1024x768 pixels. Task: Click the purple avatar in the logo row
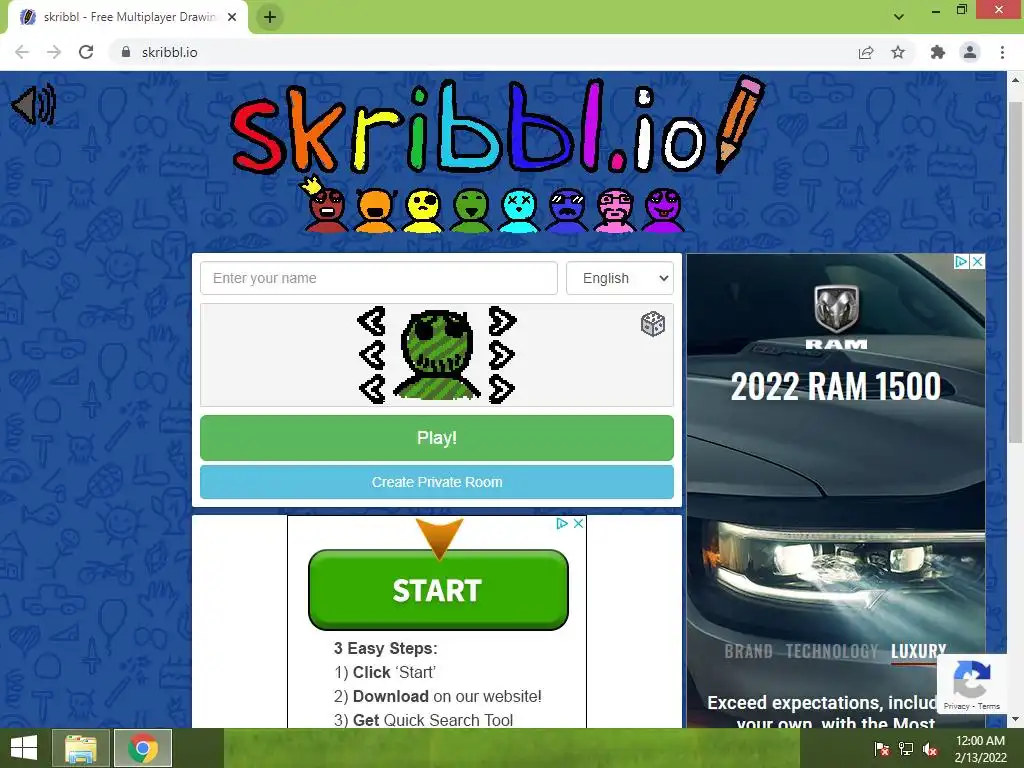pos(664,210)
